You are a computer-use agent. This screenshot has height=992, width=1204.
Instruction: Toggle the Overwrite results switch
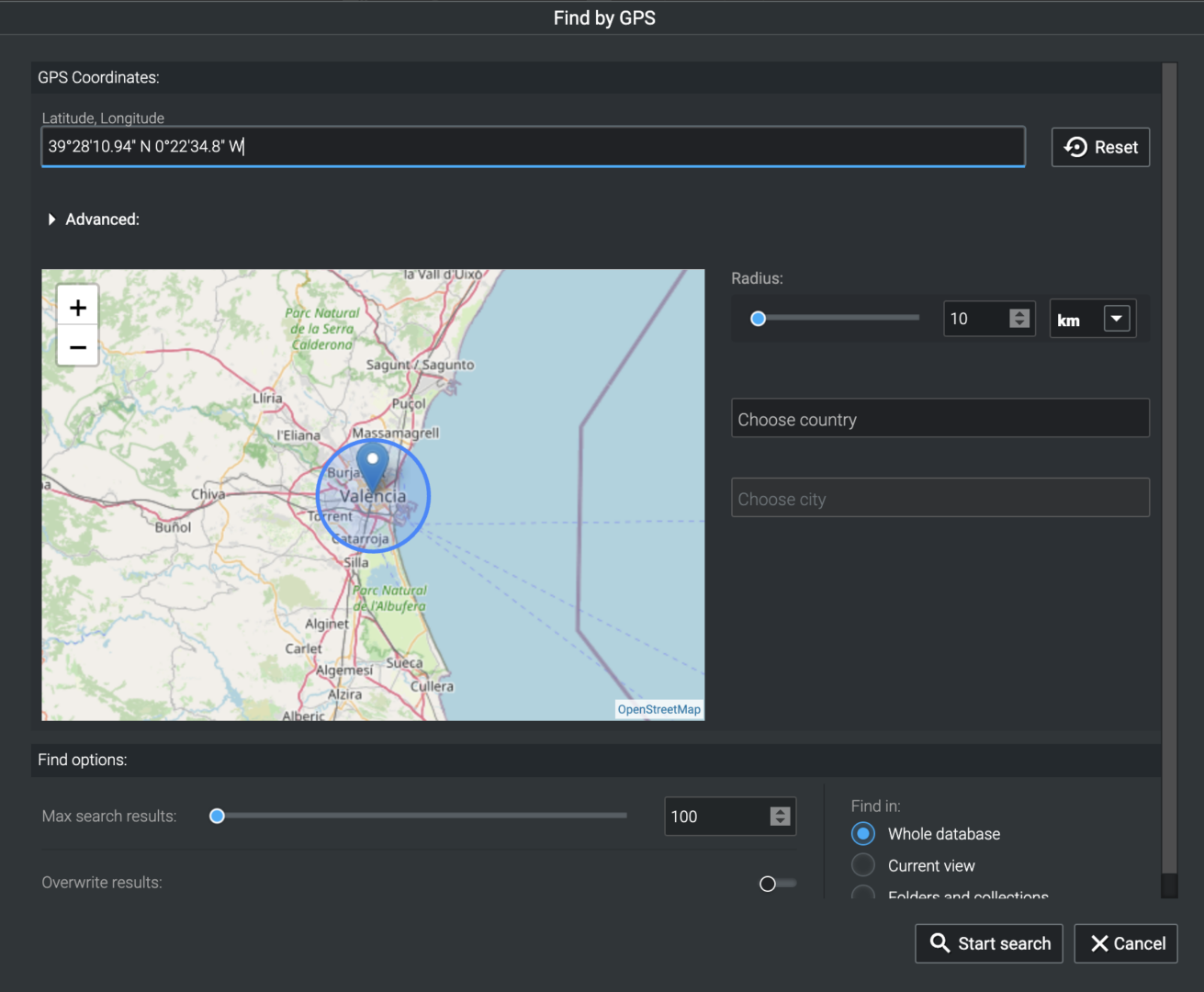776,883
